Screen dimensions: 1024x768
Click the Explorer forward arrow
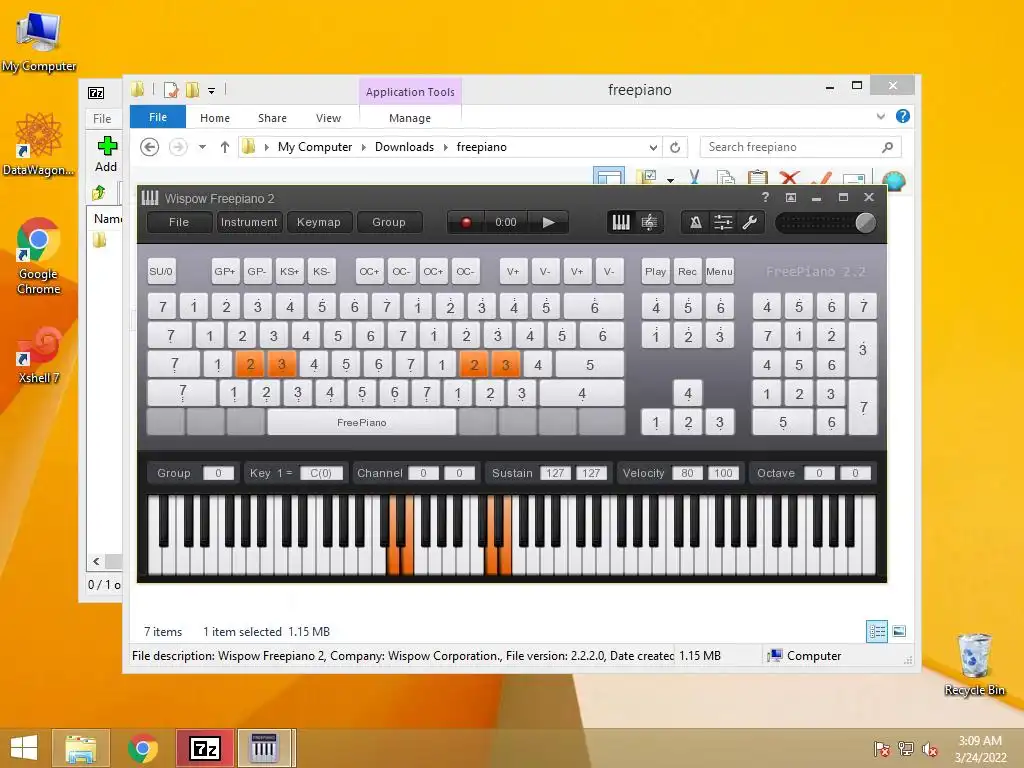point(178,147)
